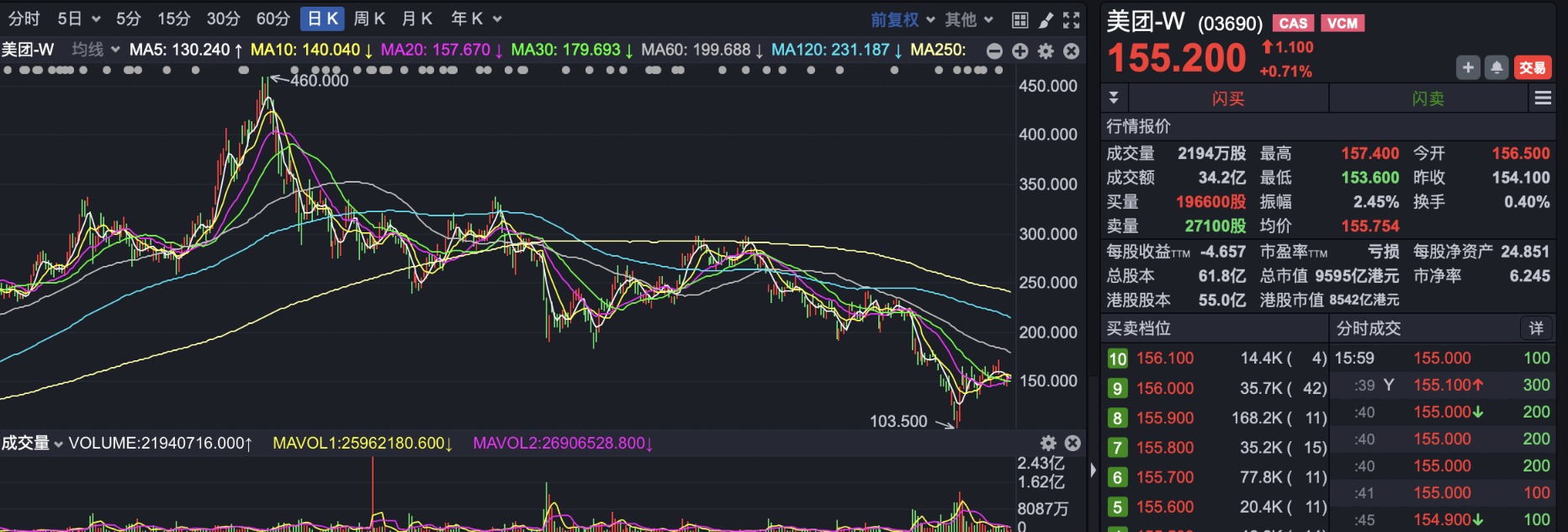Click the MA60: 199.688 indicator value
Screen dimensions: 1568x532
[x=702, y=50]
